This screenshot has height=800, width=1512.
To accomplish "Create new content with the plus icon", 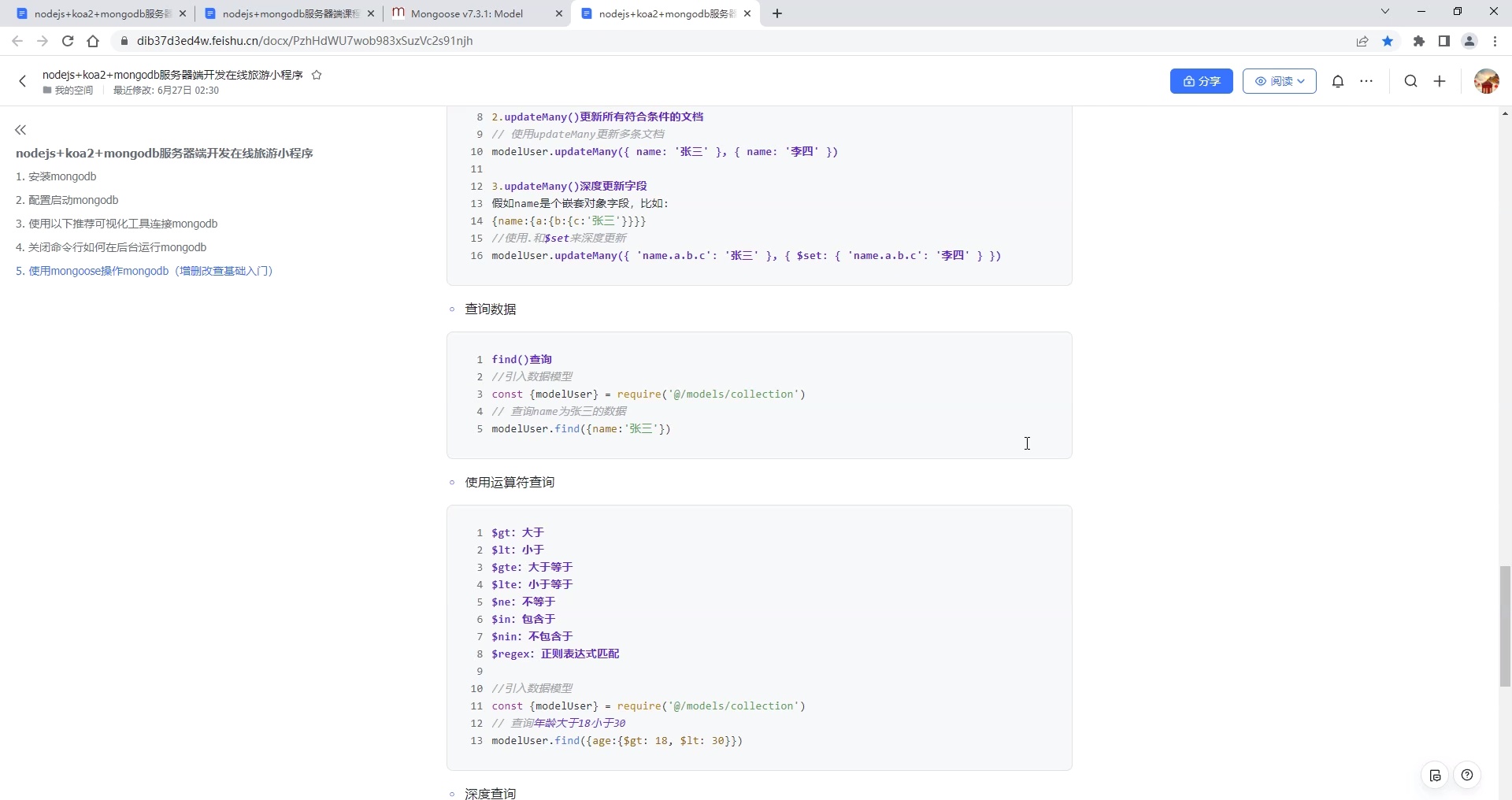I will coord(1440,81).
